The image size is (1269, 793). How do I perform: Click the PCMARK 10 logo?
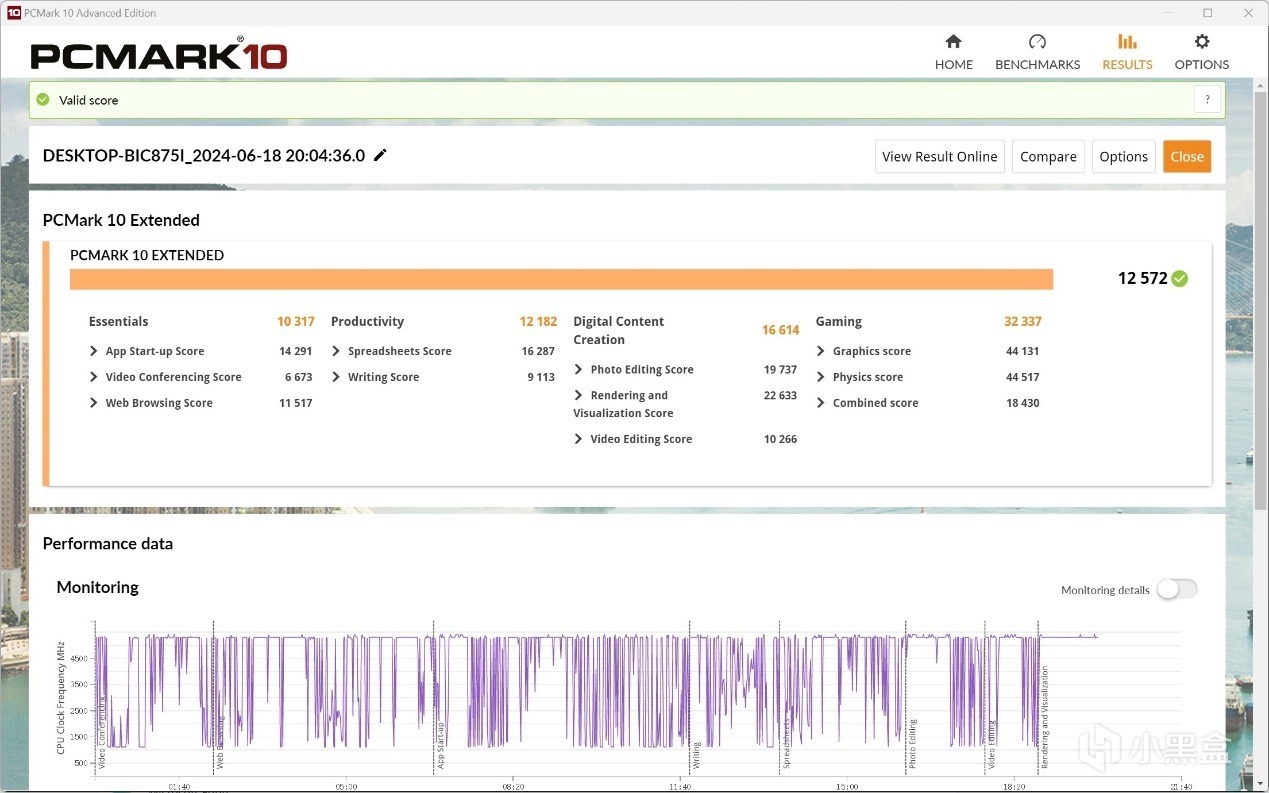(x=159, y=55)
